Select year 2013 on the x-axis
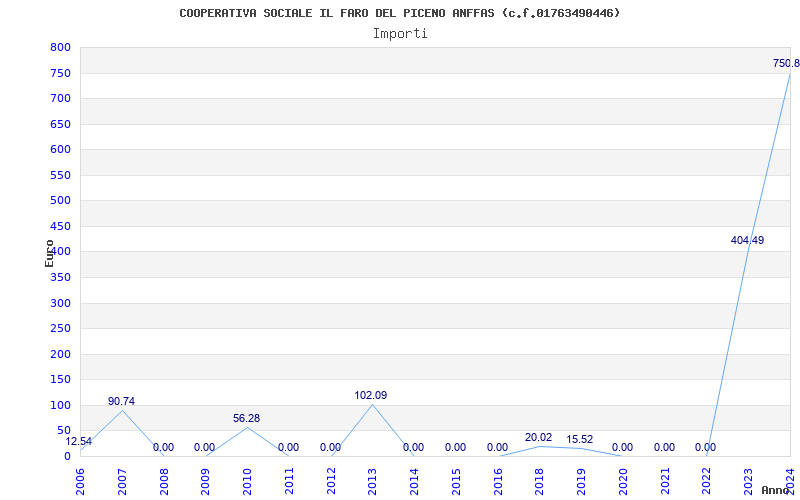The image size is (800, 500). (372, 482)
